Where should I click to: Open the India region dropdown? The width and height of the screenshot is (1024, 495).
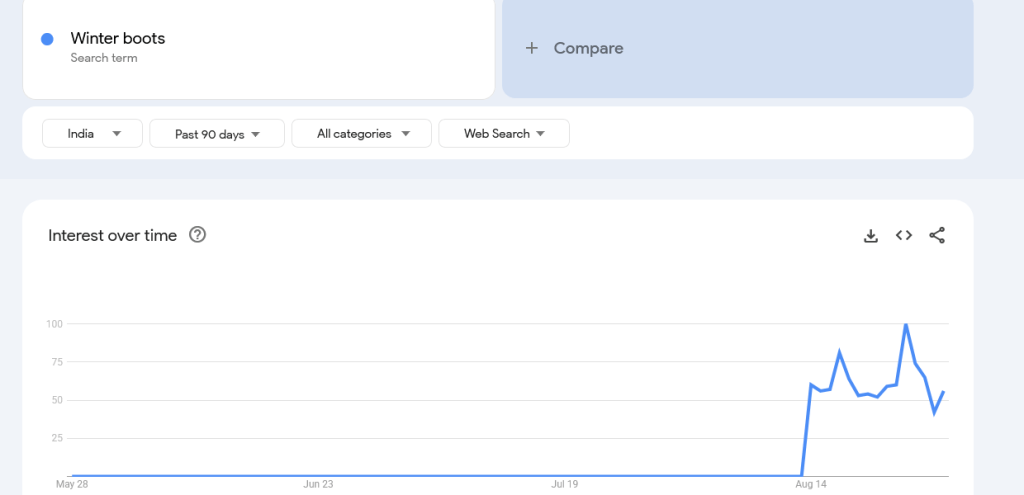pos(92,133)
